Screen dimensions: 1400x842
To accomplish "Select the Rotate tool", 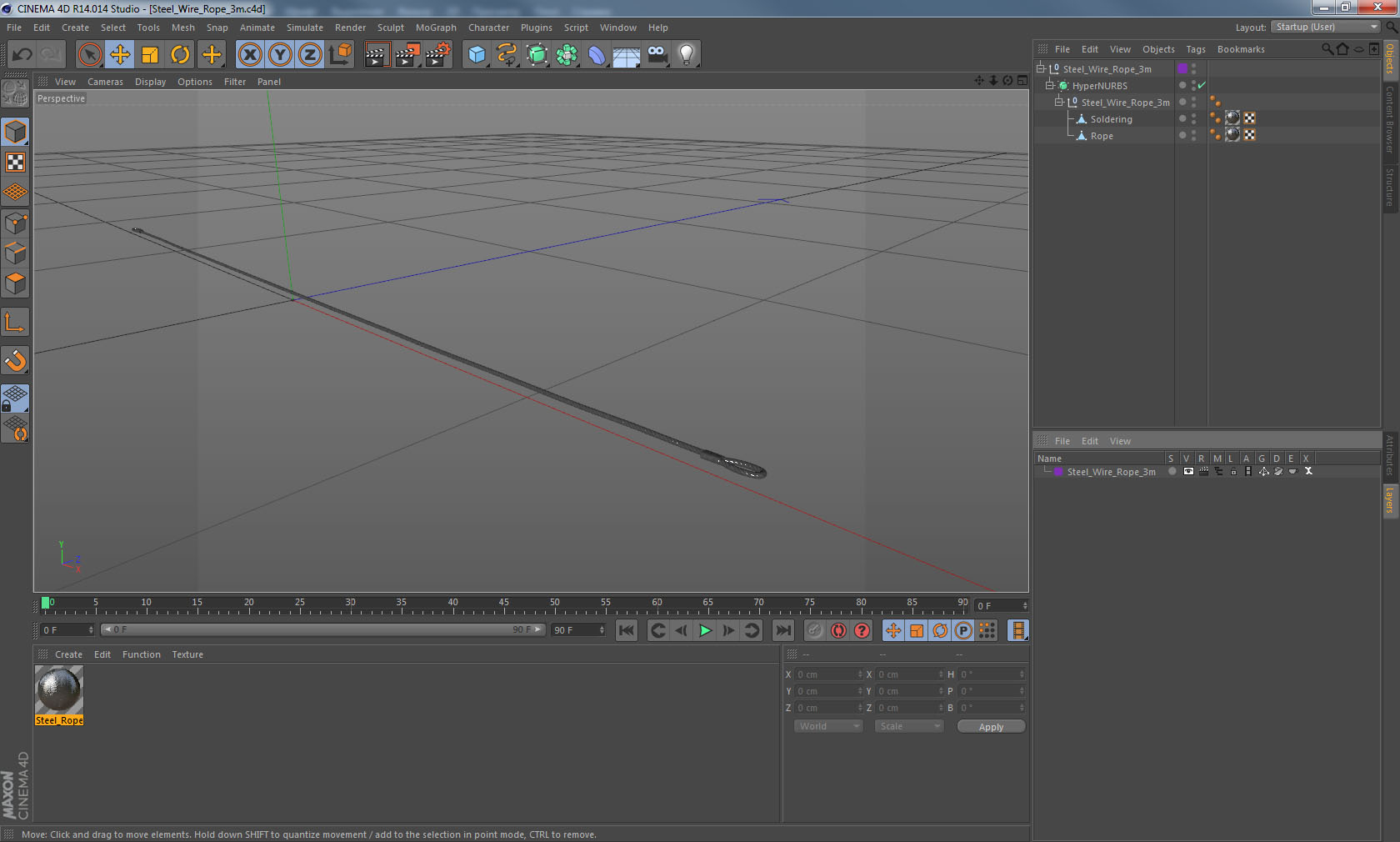I will (x=180, y=55).
